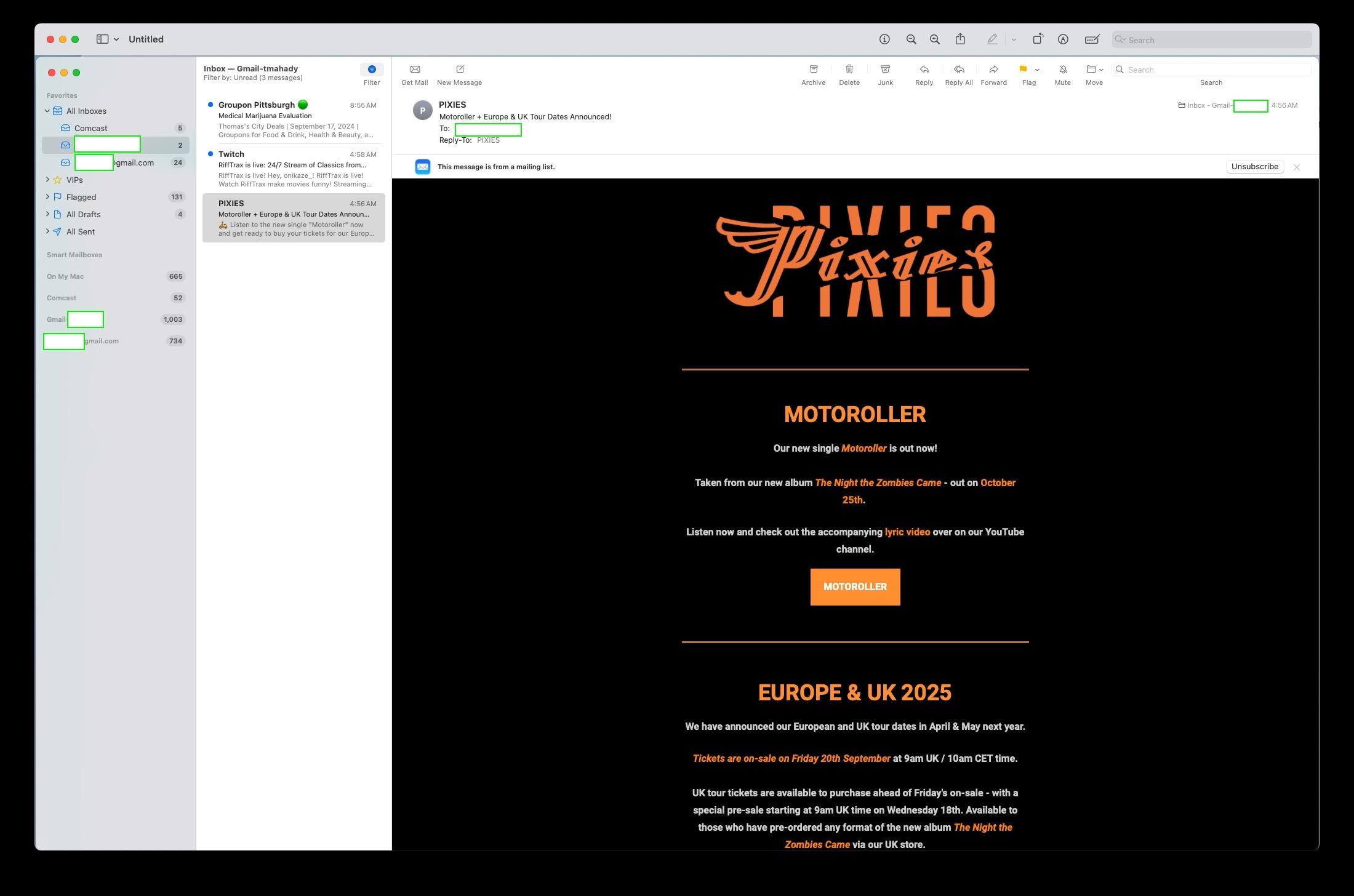Screen dimensions: 1354x896
Task: Delete the selected message
Action: [849, 74]
